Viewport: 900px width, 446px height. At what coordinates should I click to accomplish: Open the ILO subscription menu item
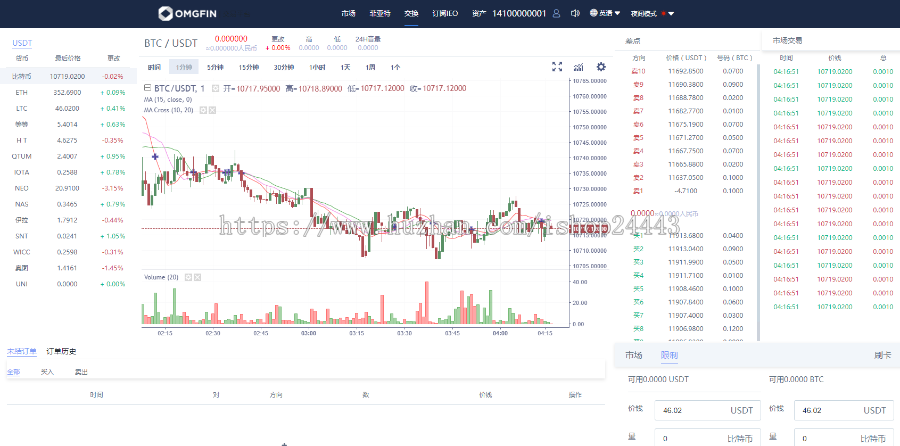[x=445, y=13]
